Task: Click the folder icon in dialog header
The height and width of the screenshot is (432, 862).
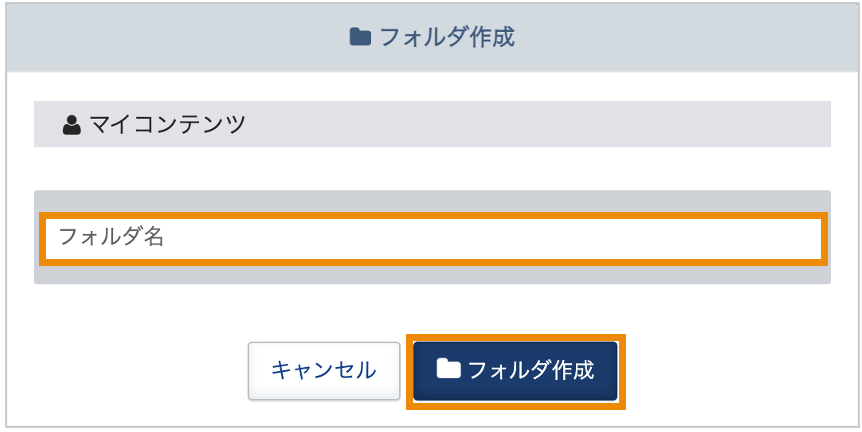Action: (x=360, y=37)
